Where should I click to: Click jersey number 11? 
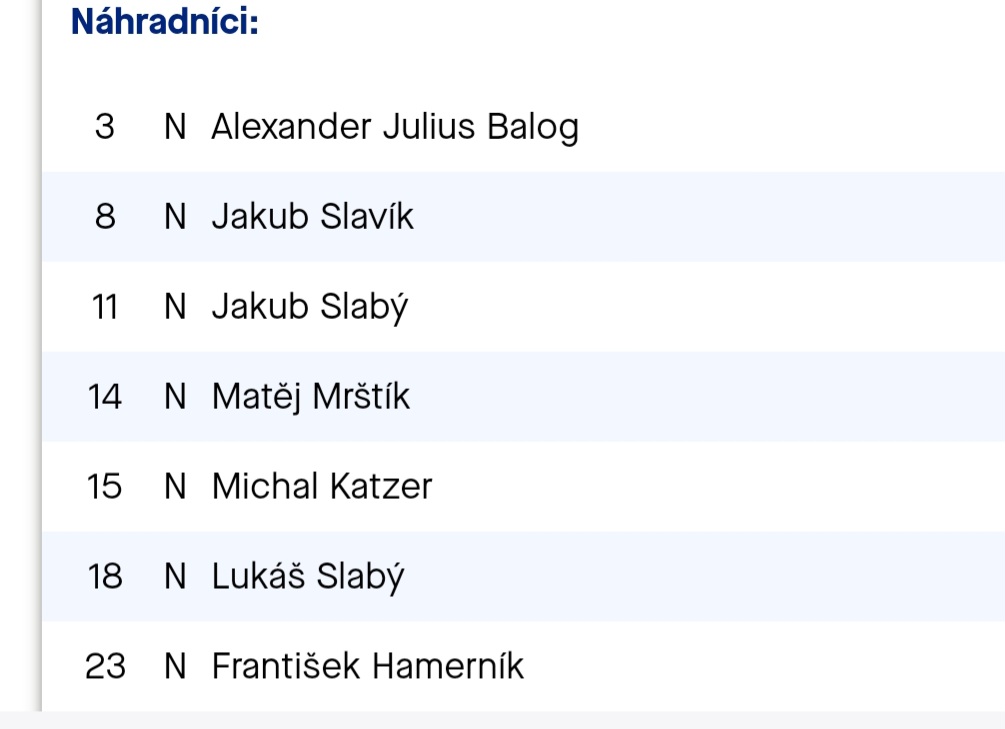click(105, 306)
